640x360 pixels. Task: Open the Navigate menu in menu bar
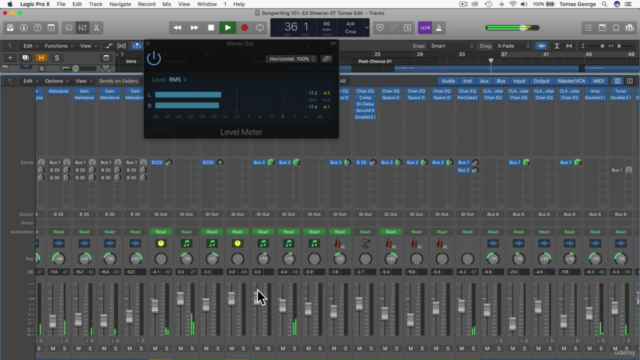coord(120,4)
